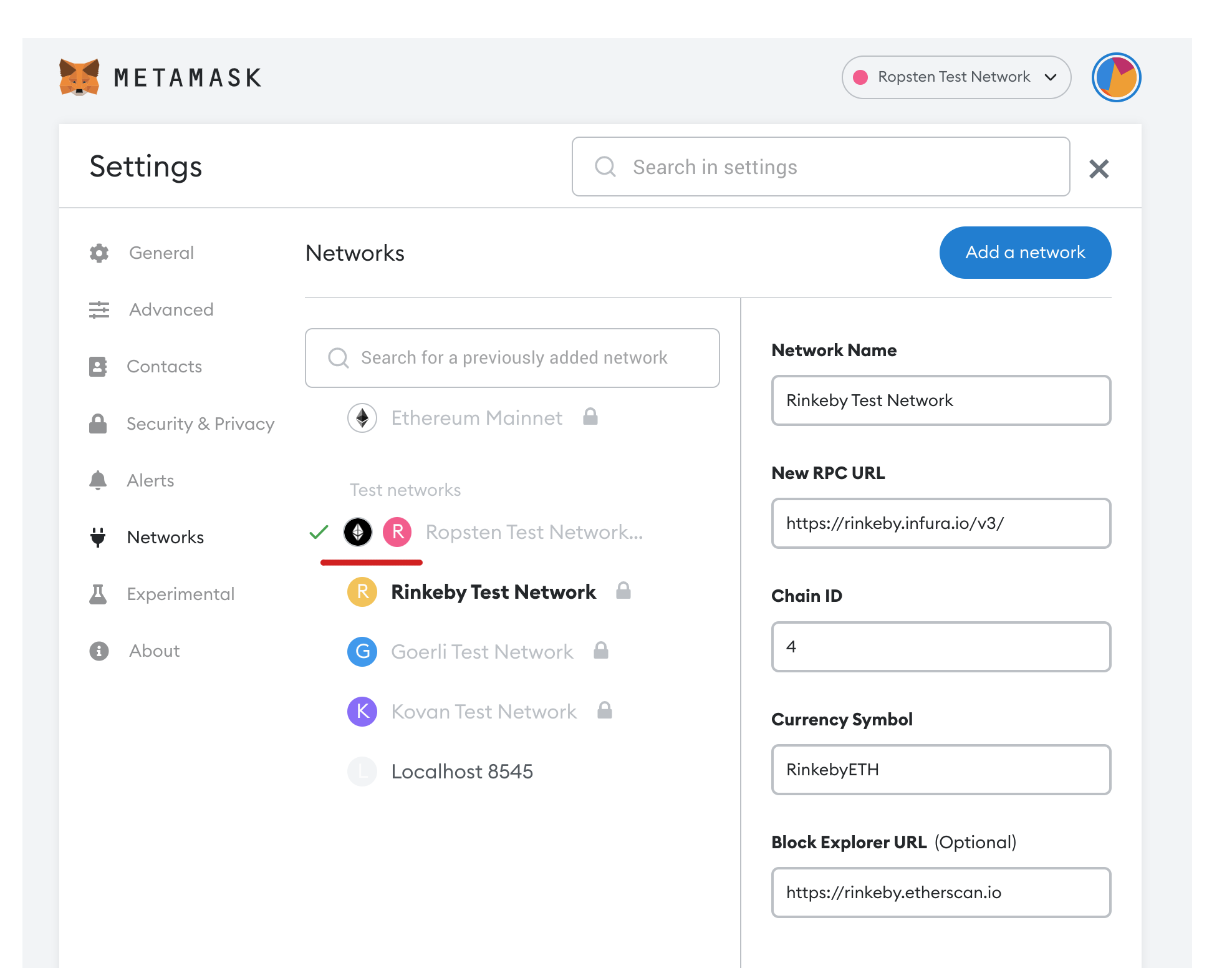Click the Advanced settings sliders icon
Viewport: 1232px width, 968px height.
[99, 309]
